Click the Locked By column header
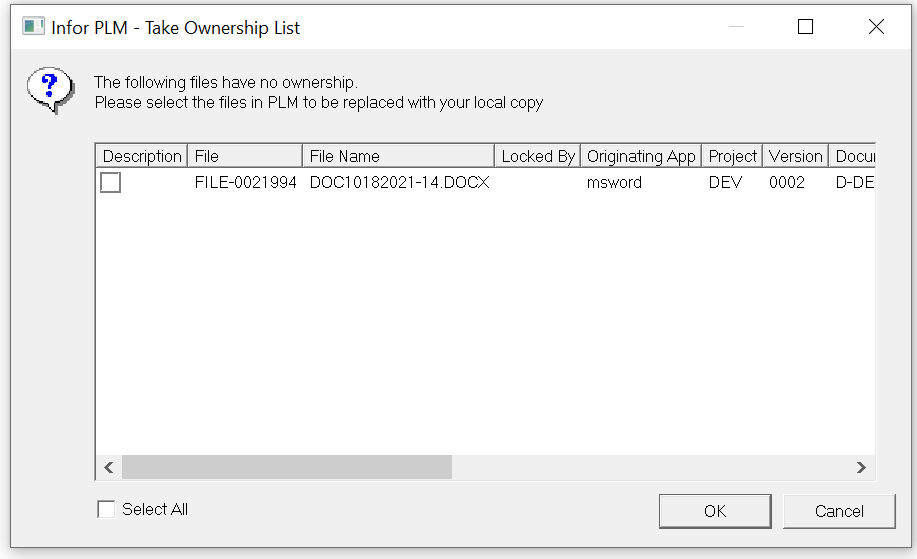This screenshot has height=559, width=917. (538, 156)
